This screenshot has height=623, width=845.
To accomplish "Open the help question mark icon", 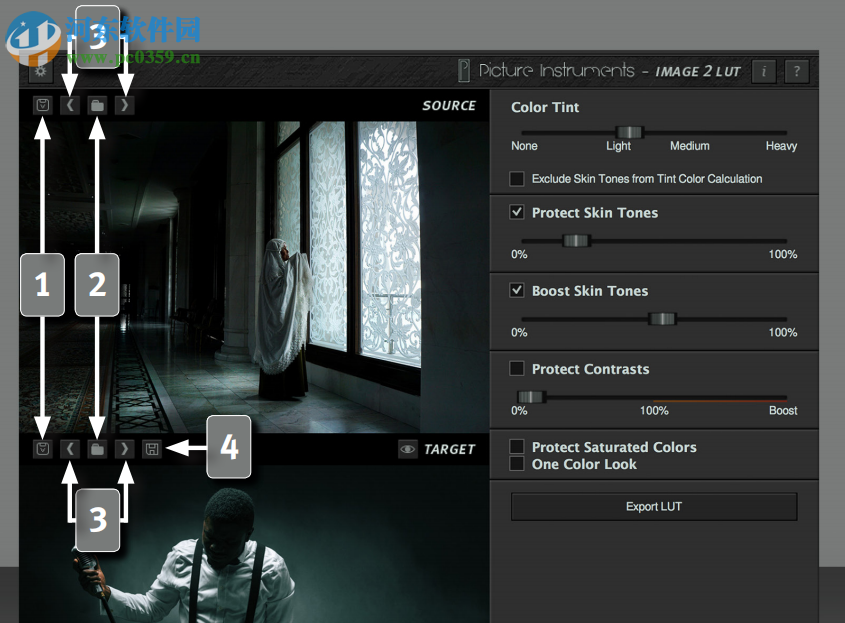I will 795,71.
